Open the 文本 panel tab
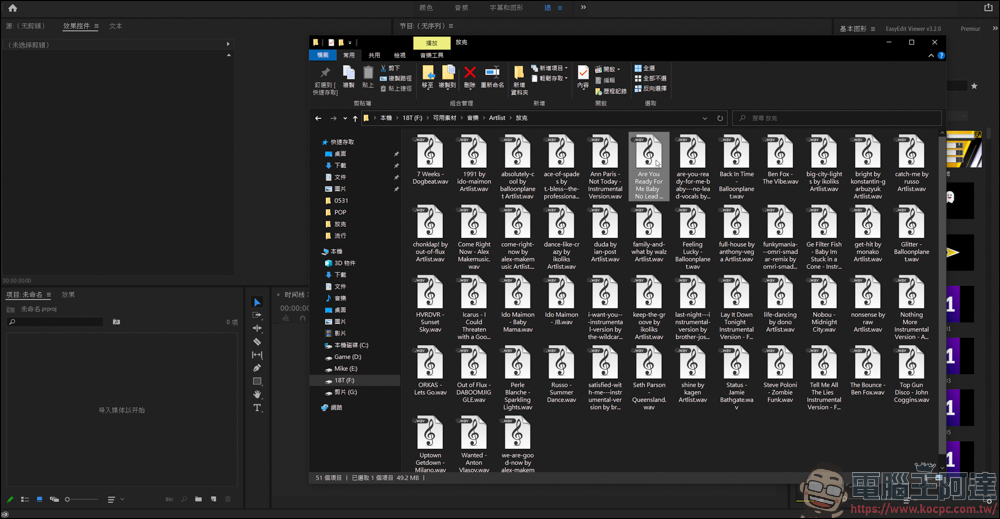The image size is (1000, 519). [115, 26]
